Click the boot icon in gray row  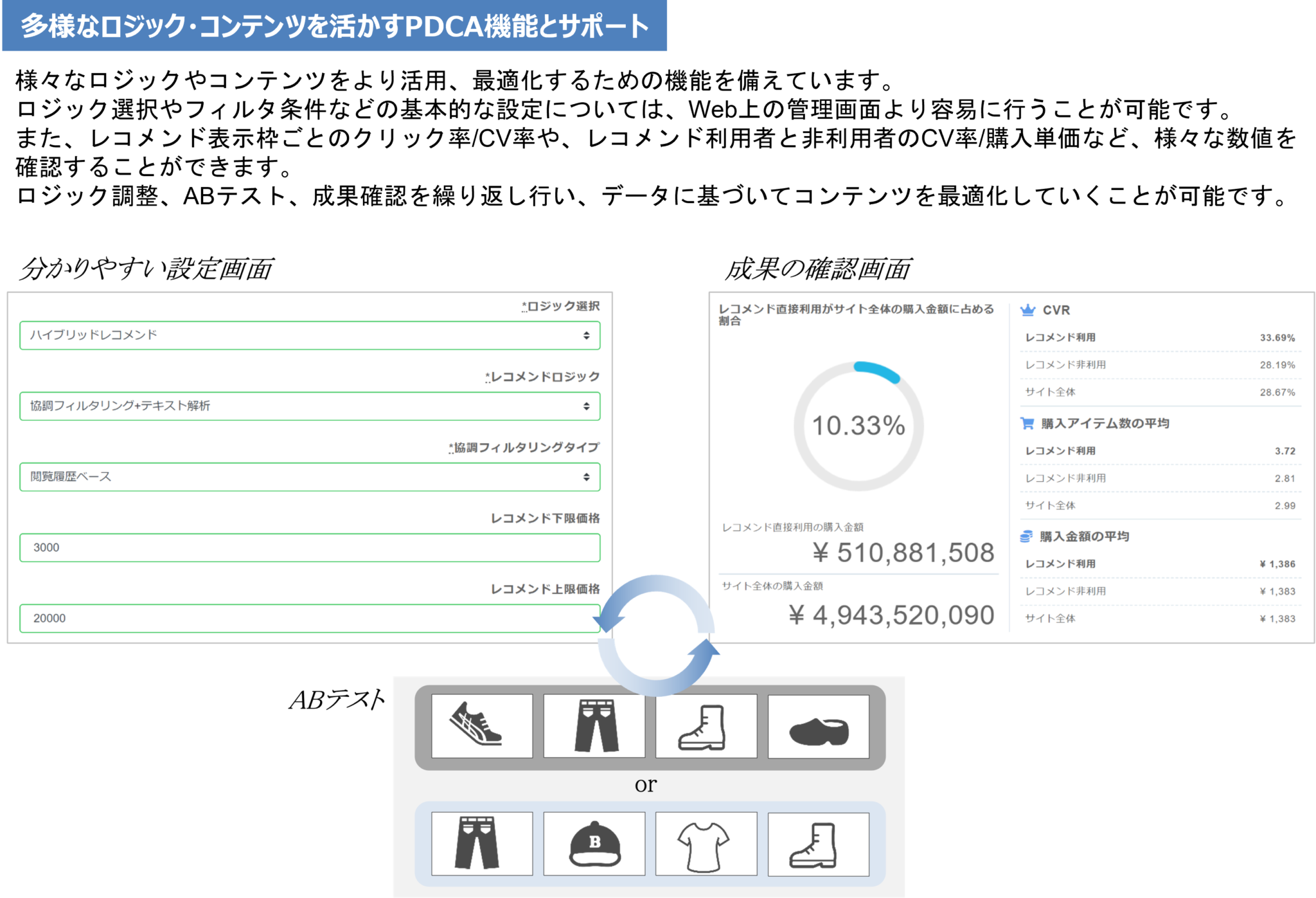(x=706, y=725)
